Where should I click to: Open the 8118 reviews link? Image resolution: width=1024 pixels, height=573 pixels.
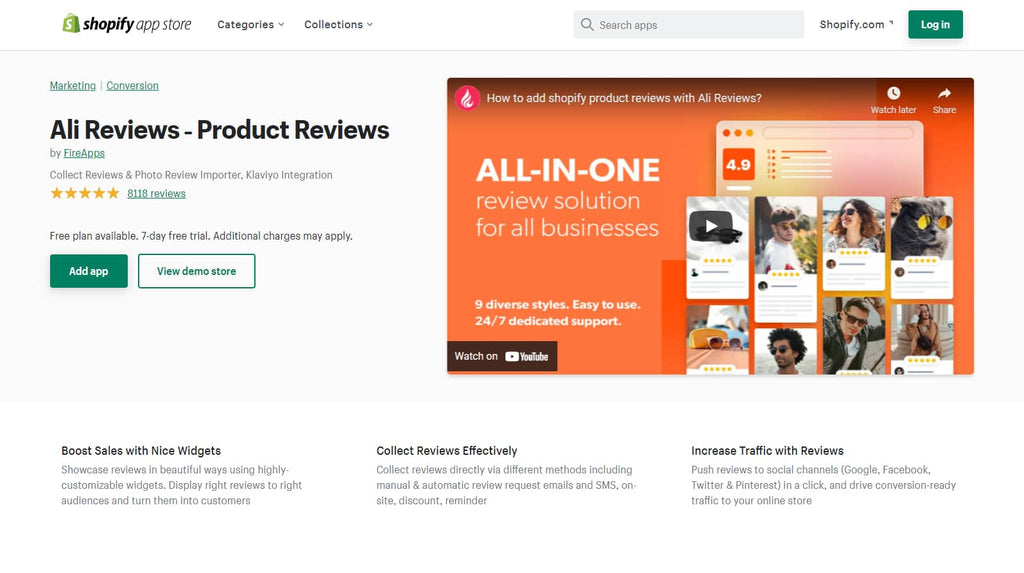(x=156, y=193)
